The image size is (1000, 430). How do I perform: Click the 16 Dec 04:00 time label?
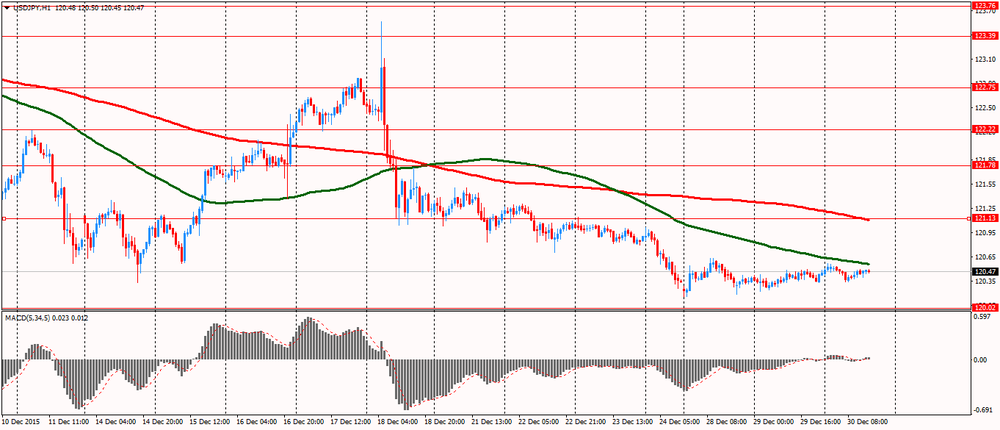[x=256, y=422]
